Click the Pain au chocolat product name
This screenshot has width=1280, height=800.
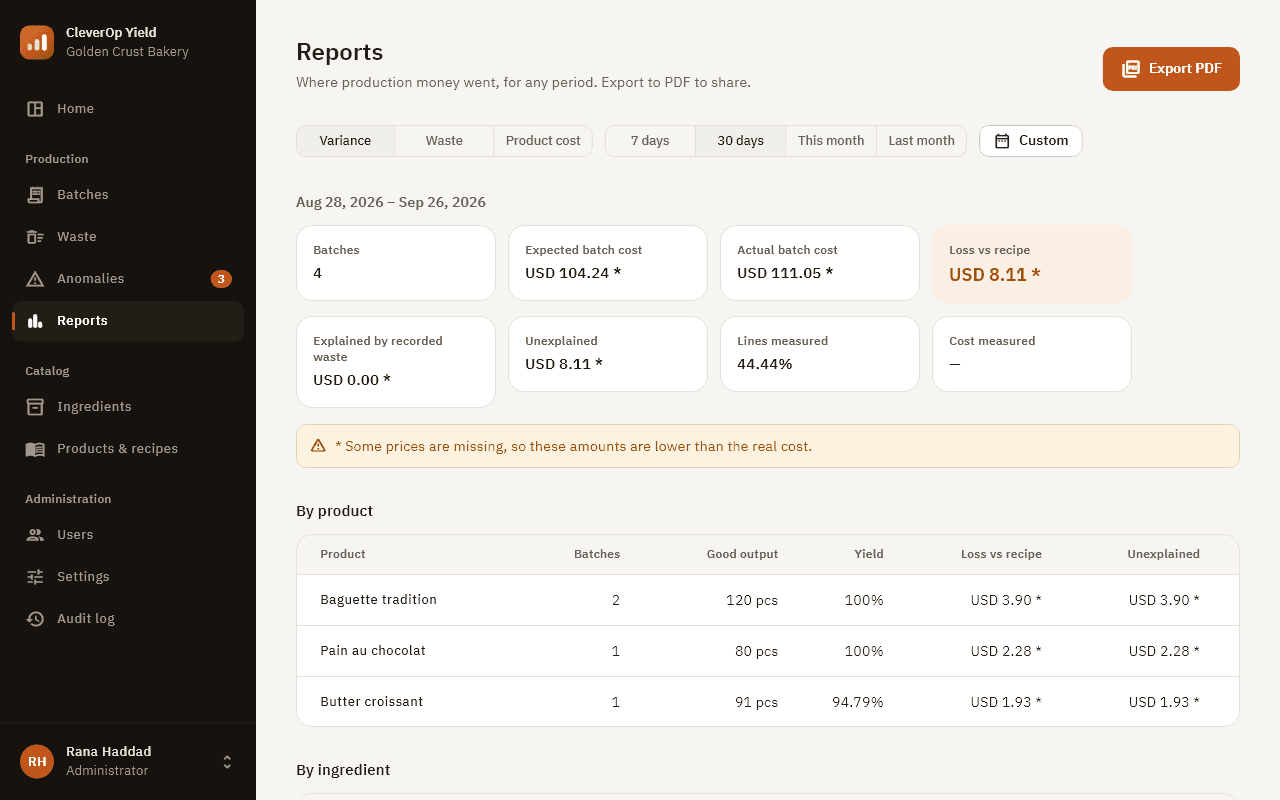click(x=373, y=651)
